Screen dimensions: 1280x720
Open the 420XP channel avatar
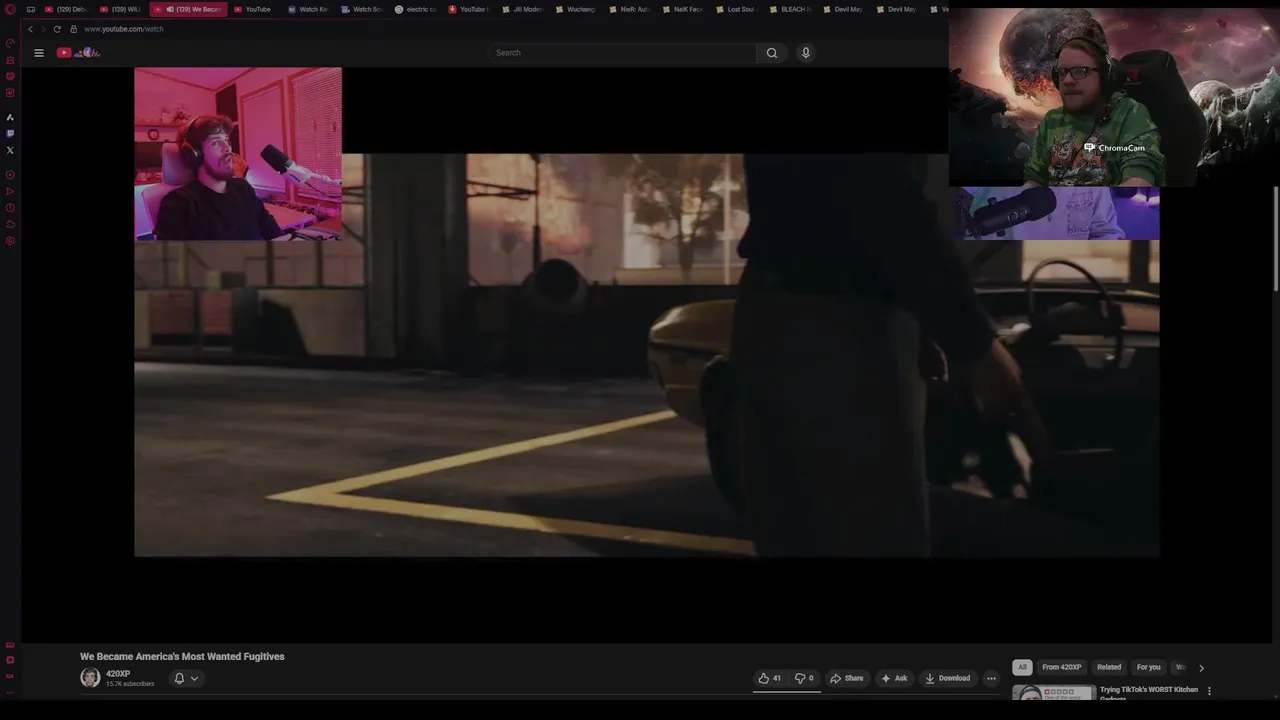pyautogui.click(x=90, y=678)
